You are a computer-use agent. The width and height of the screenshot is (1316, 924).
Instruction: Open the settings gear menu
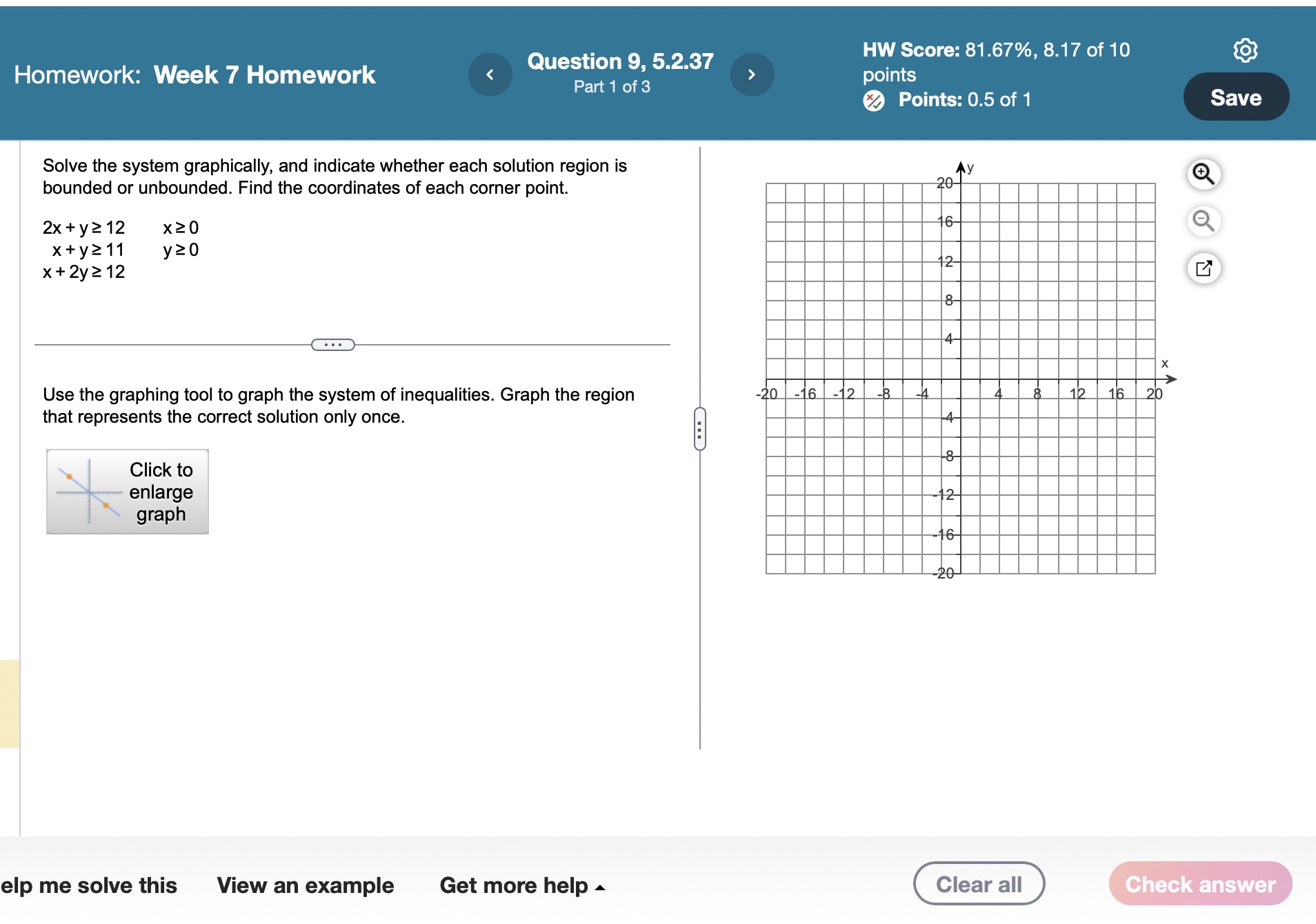[1246, 49]
